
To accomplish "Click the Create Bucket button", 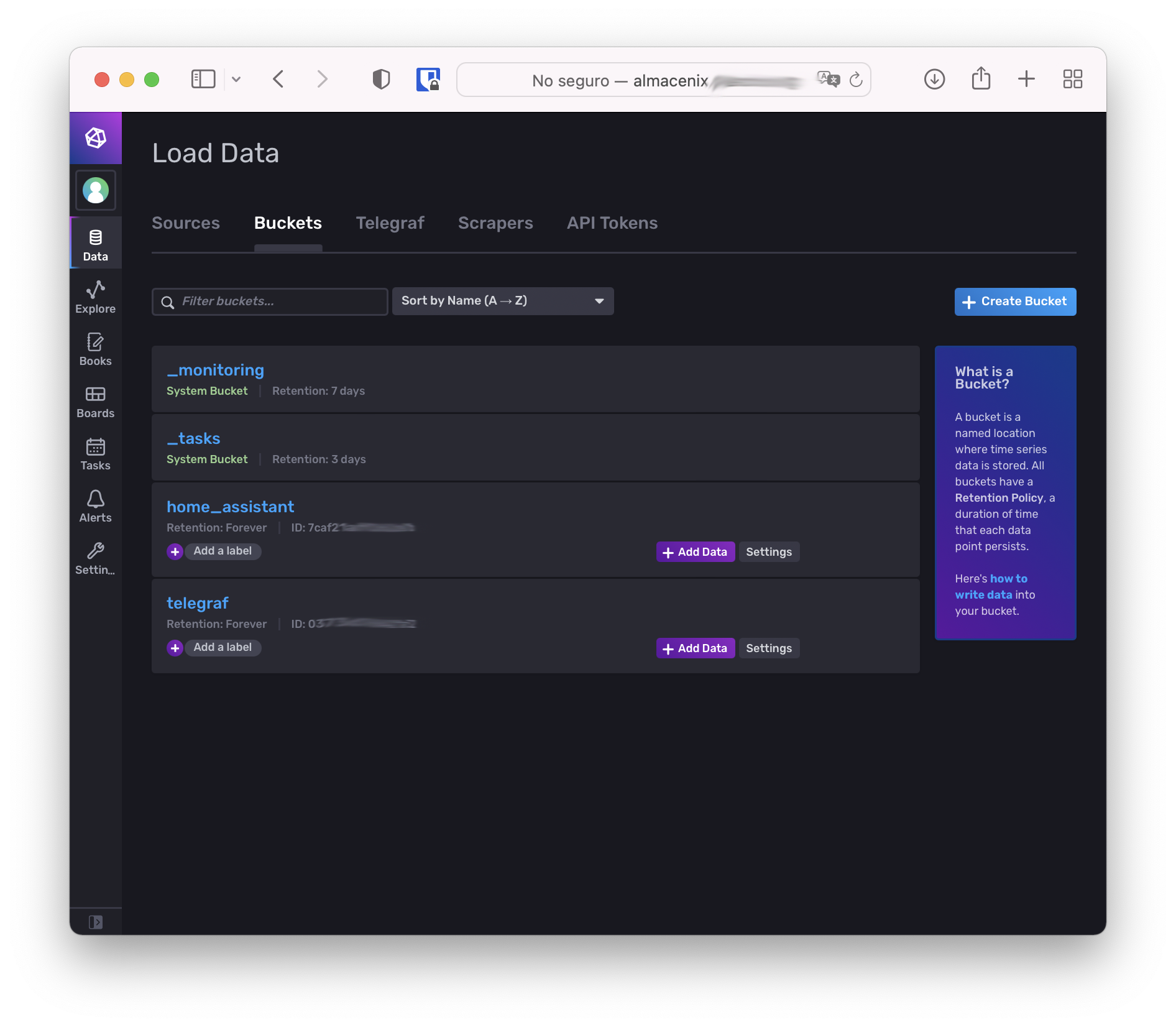I will coord(1015,302).
